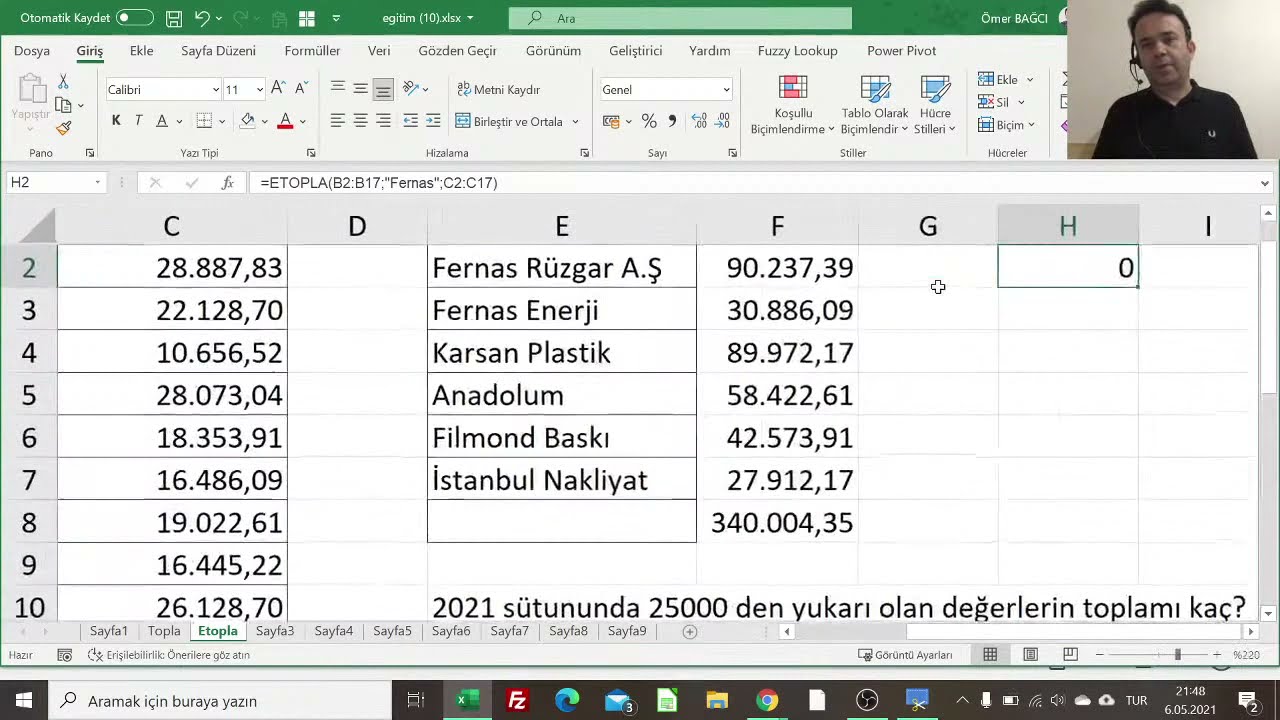Click the increase decimal icon
The width and height of the screenshot is (1280, 720).
point(698,121)
